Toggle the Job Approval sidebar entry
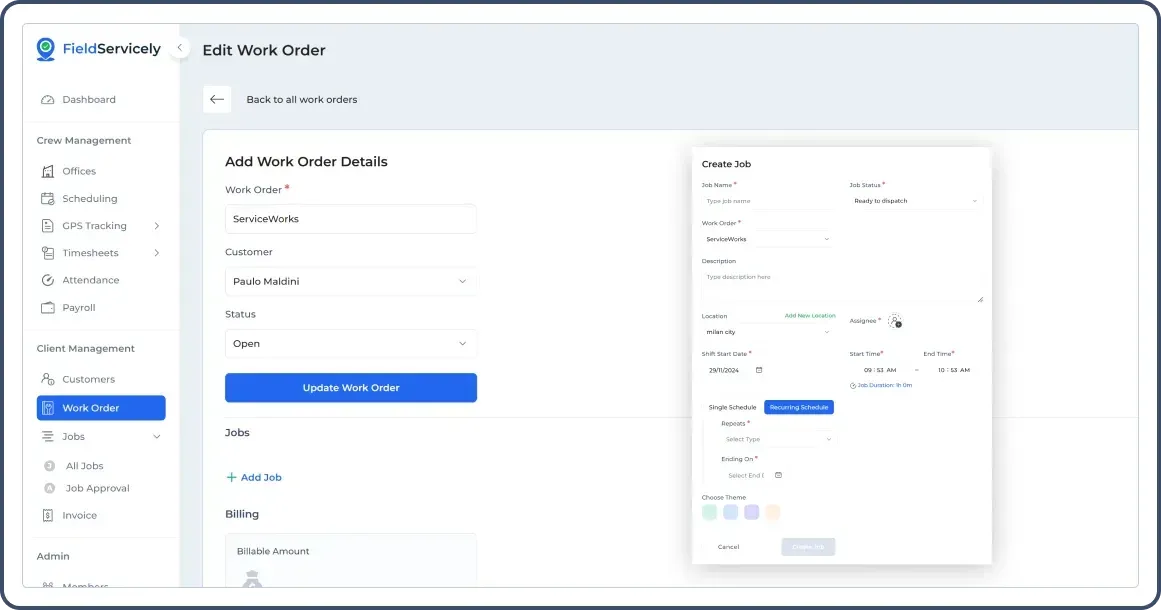Image resolution: width=1161 pixels, height=610 pixels. pyautogui.click(x=96, y=488)
